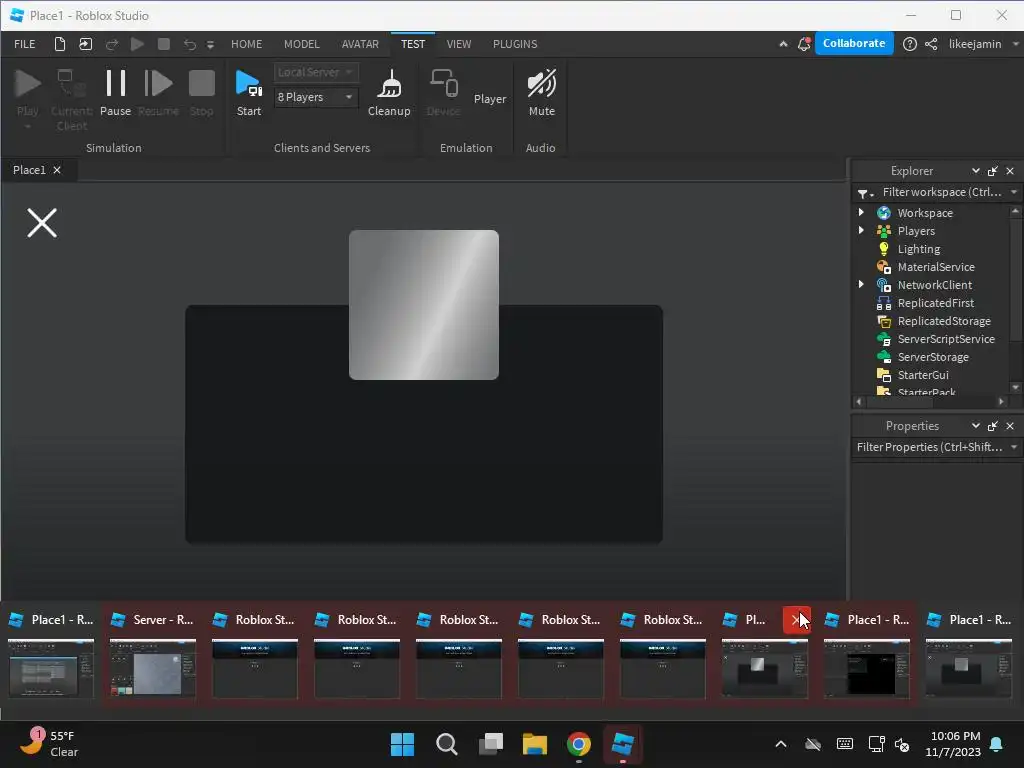Viewport: 1024px width, 768px height.
Task: Click the Roblox Studio taskbar icon
Action: tap(622, 744)
